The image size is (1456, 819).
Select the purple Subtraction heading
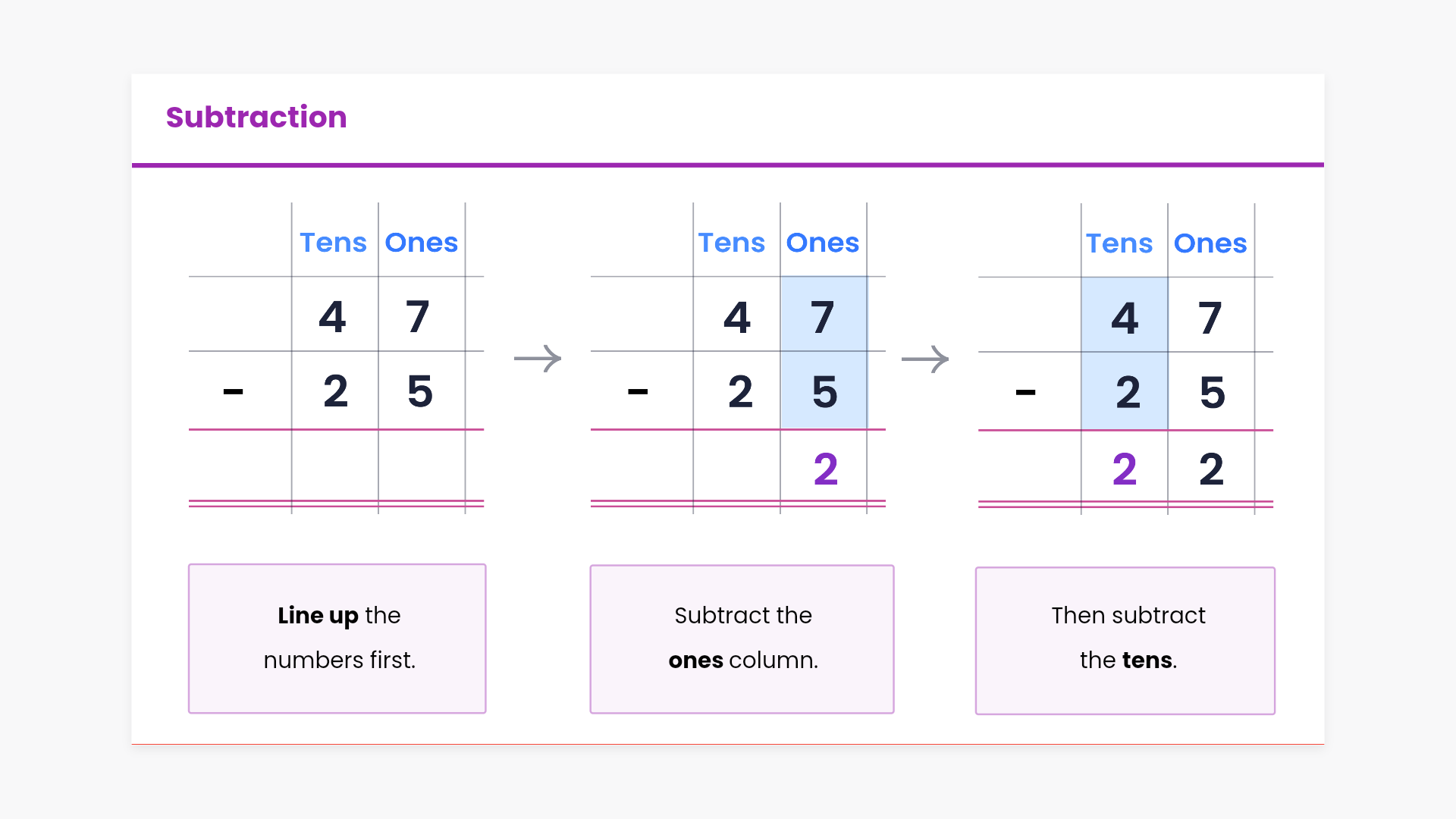point(256,118)
